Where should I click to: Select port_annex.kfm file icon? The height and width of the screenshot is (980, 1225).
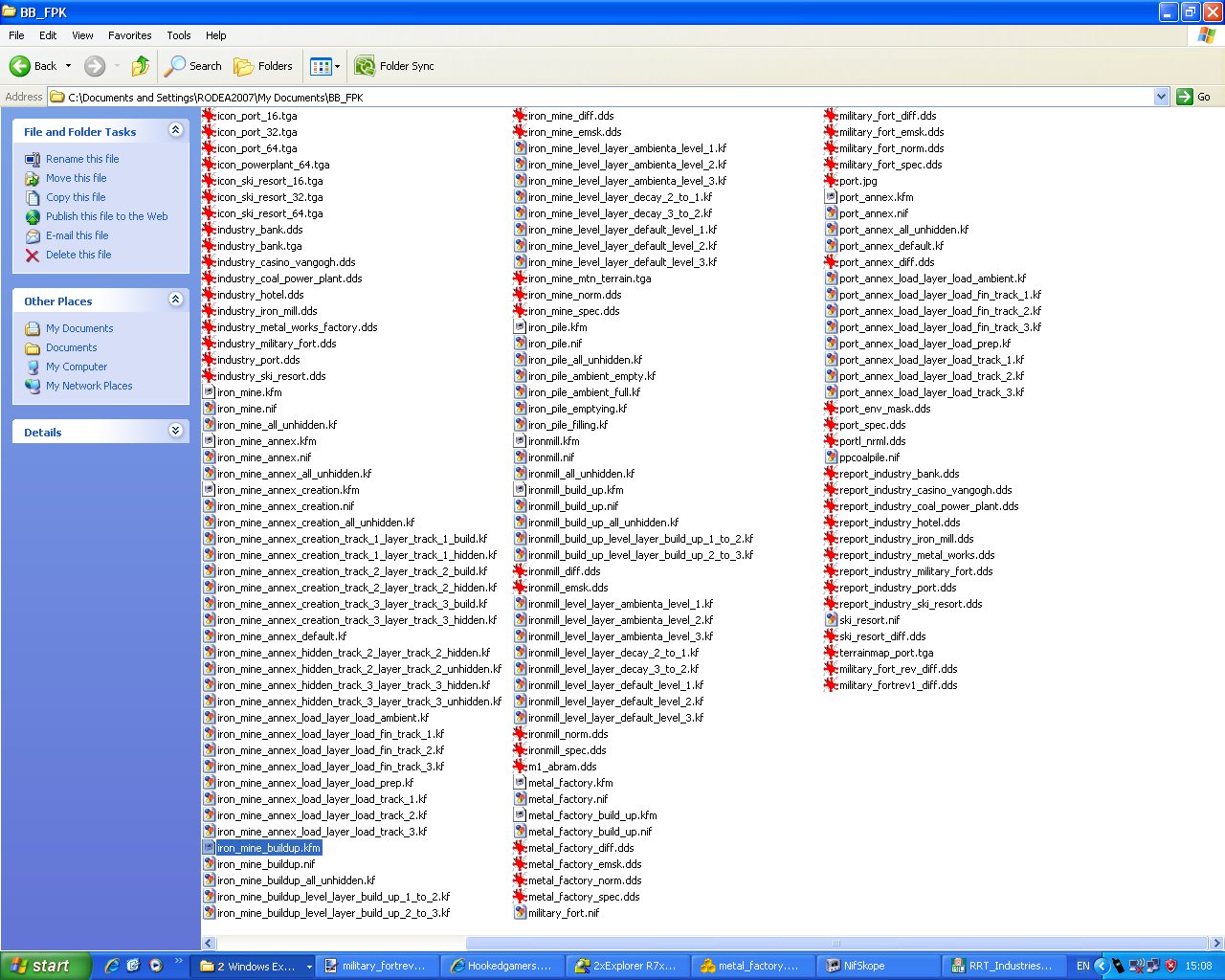[831, 197]
